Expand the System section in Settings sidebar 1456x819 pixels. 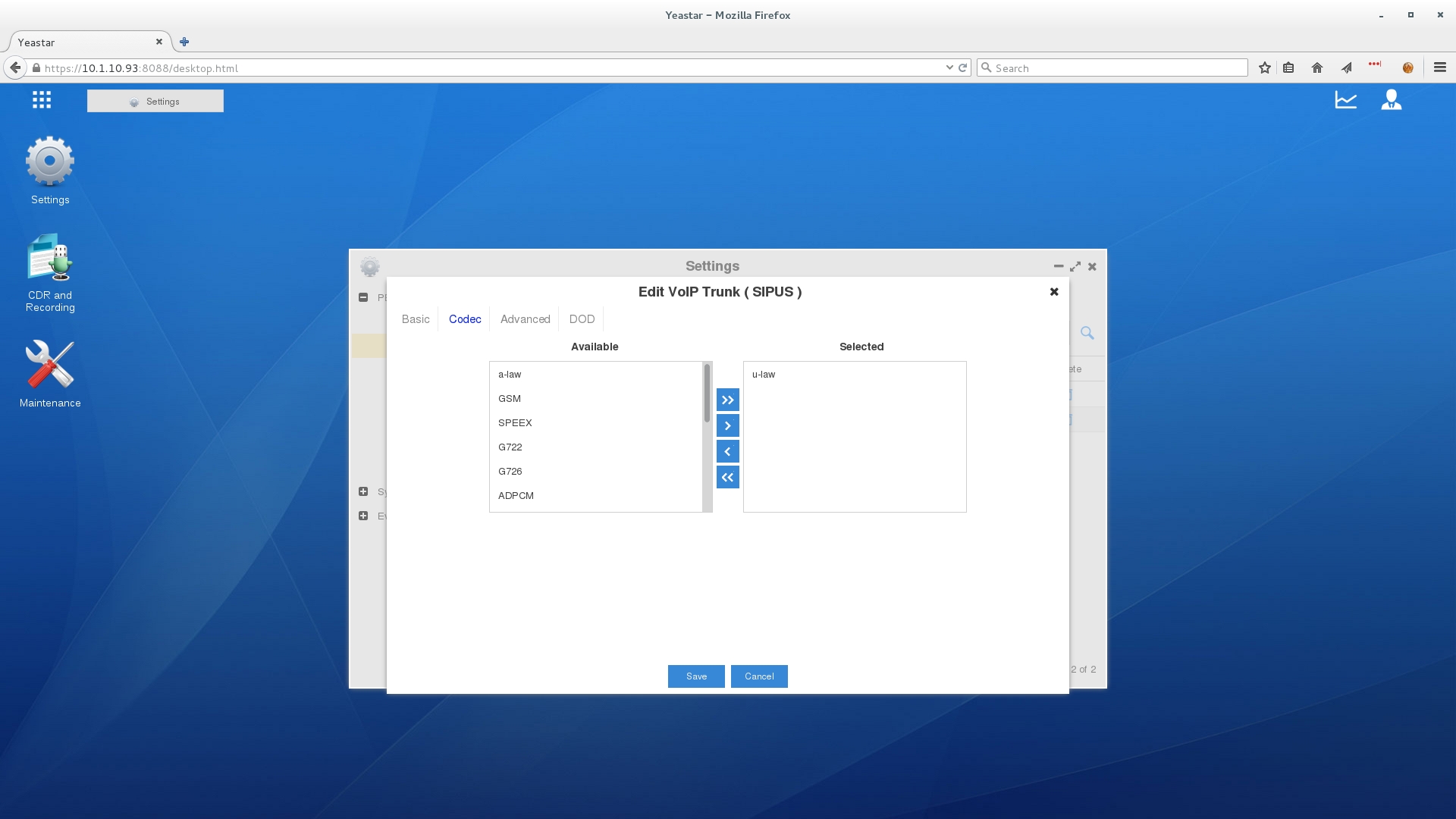363,491
